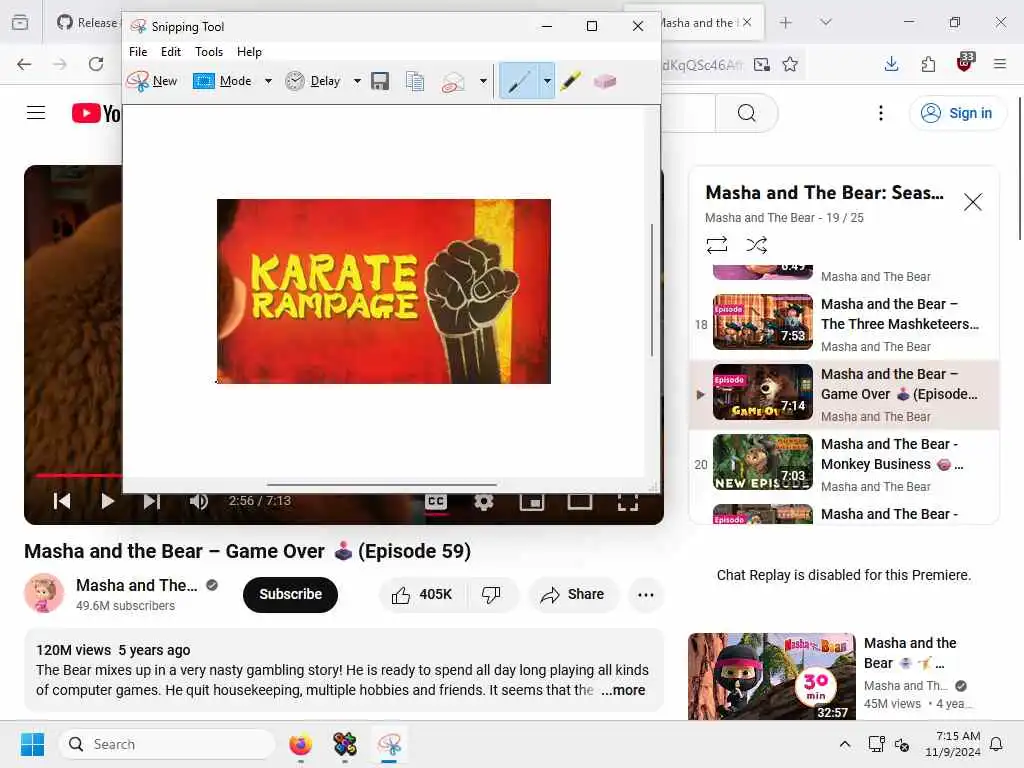Bookmark this page with star icon
The width and height of the screenshot is (1024, 768).
coord(790,64)
